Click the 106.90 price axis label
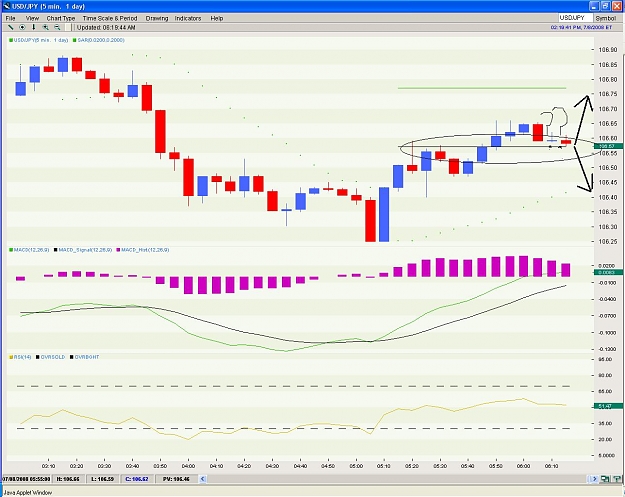Image resolution: width=625 pixels, height=497 pixels. 607,50
